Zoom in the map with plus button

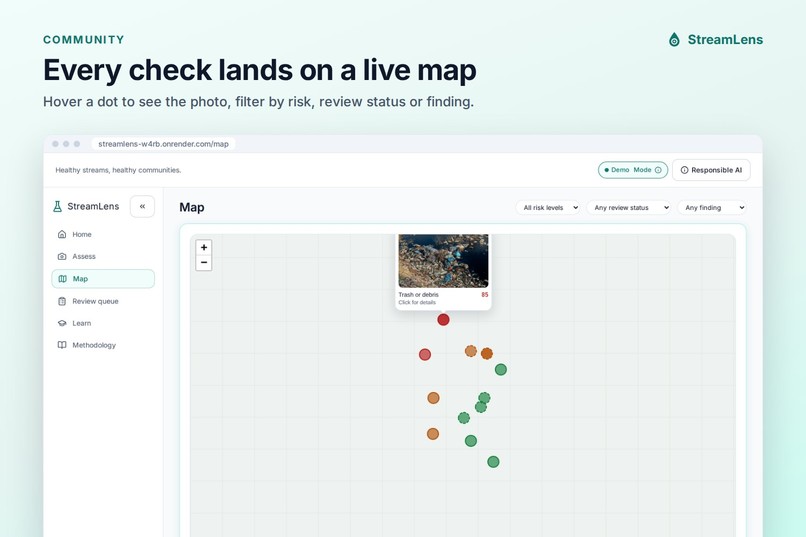(204, 247)
